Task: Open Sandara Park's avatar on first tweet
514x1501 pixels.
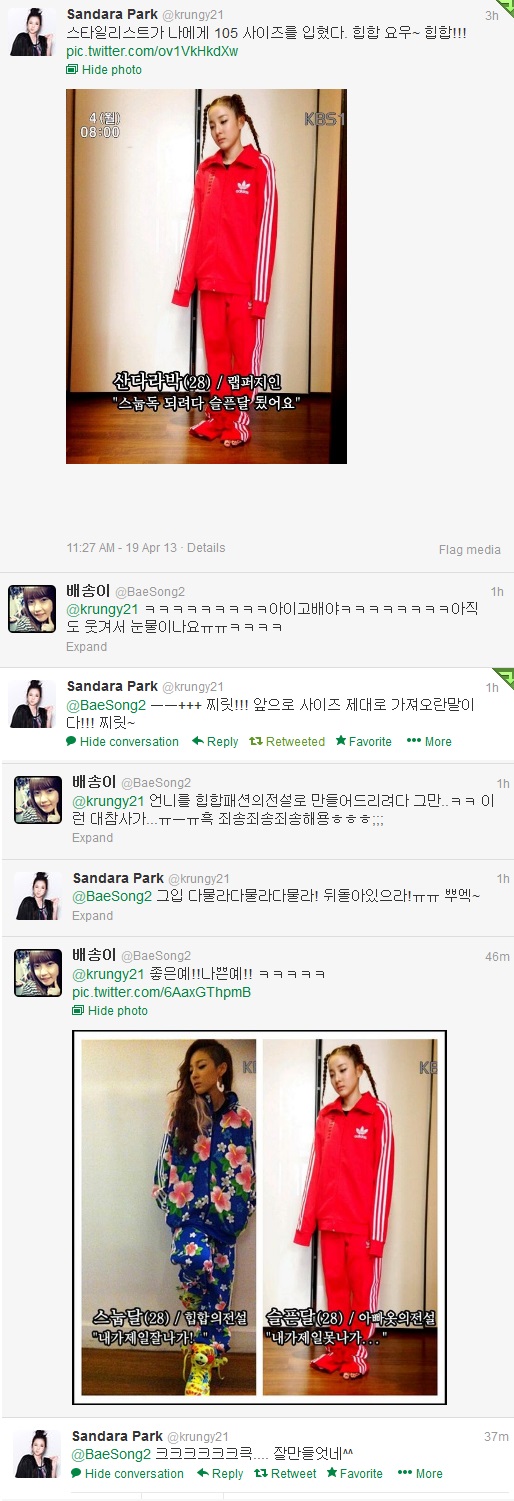Action: [x=32, y=31]
